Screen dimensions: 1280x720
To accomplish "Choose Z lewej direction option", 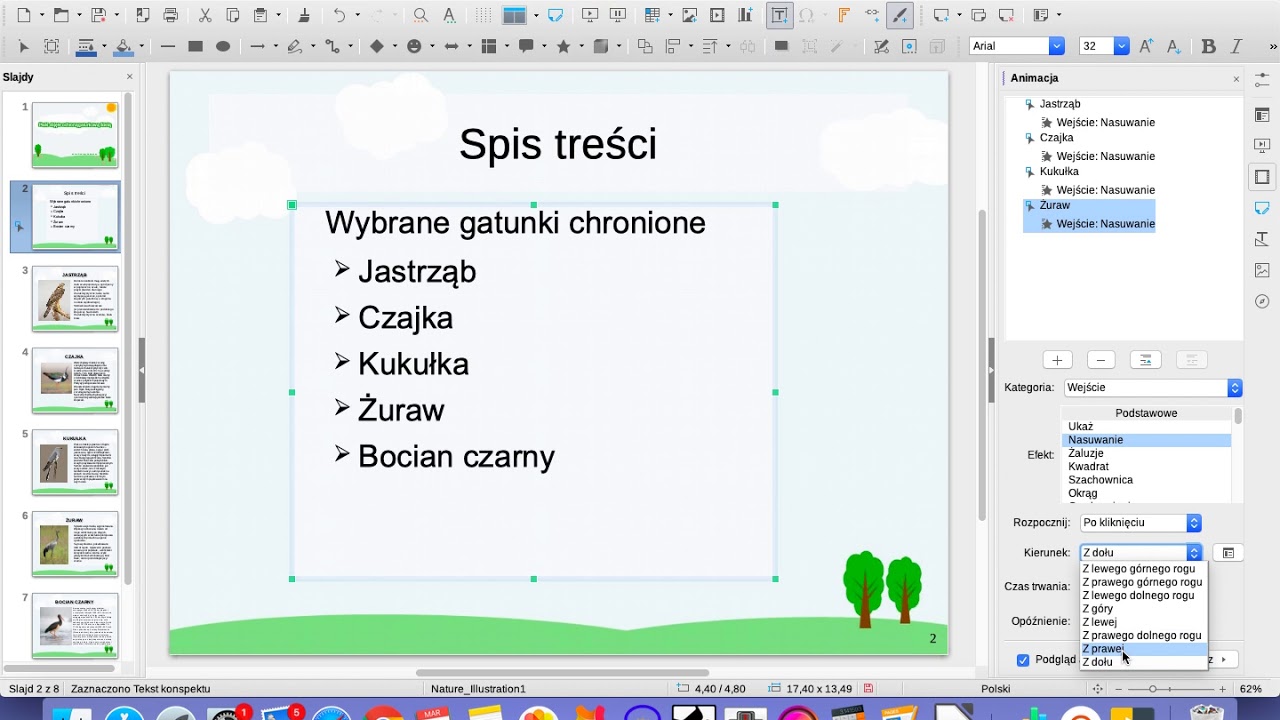I will [1144, 622].
